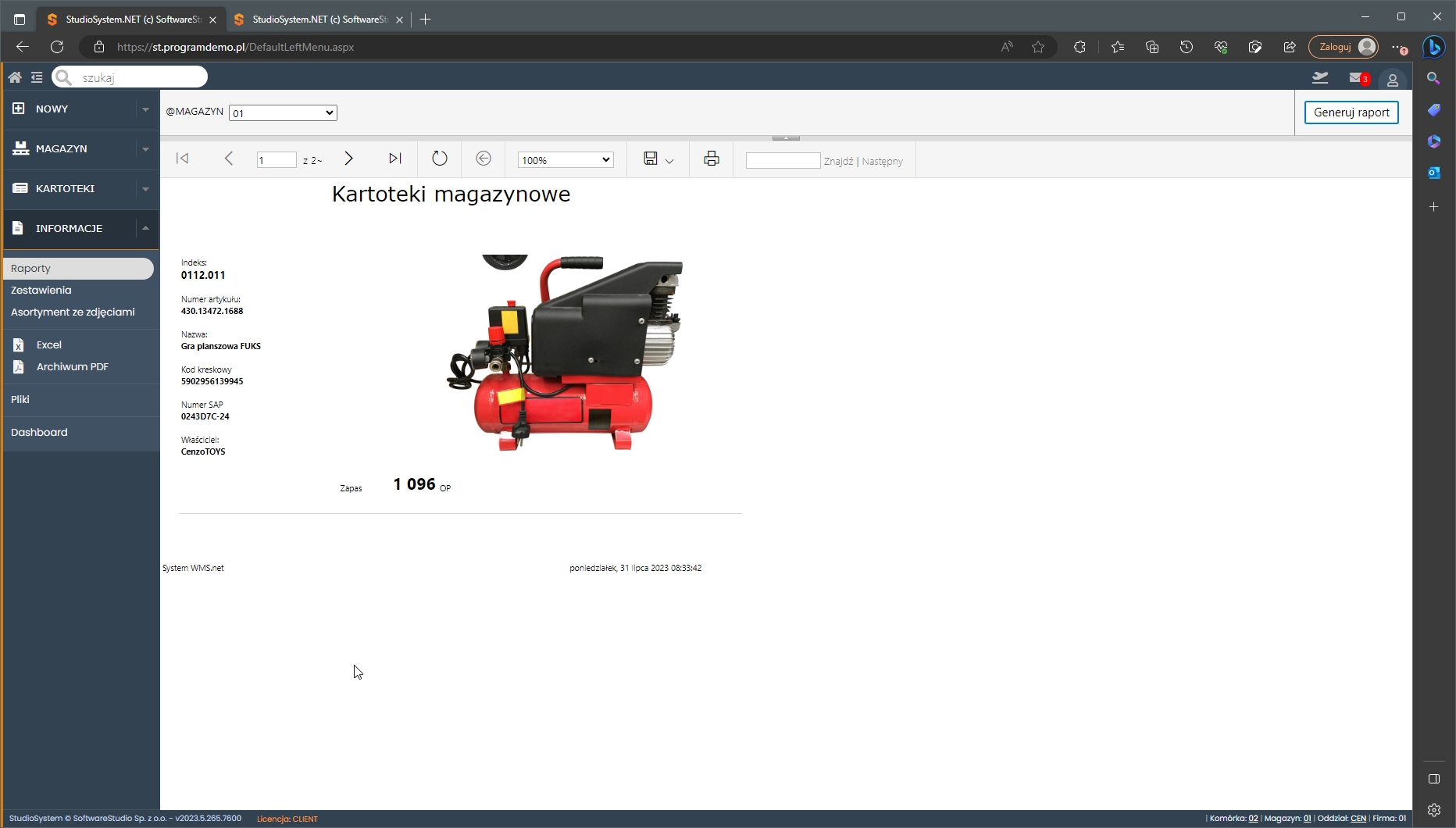Jump to the last report page

[x=395, y=159]
